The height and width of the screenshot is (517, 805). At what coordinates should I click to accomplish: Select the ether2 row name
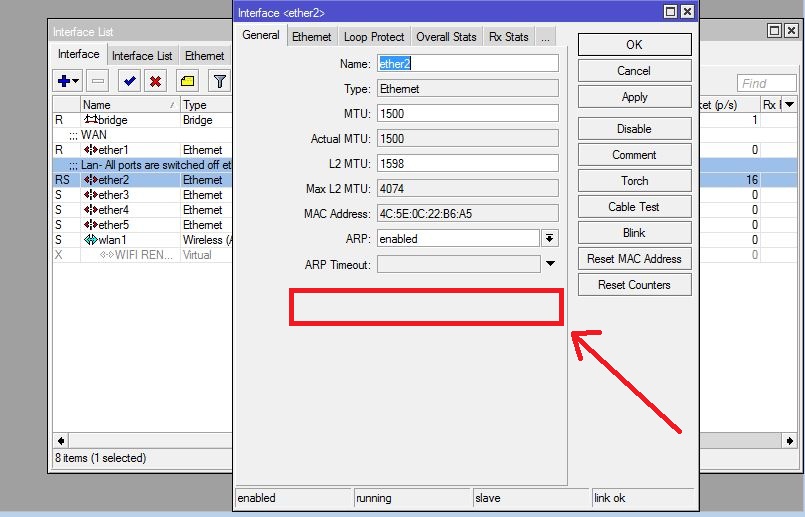click(113, 180)
